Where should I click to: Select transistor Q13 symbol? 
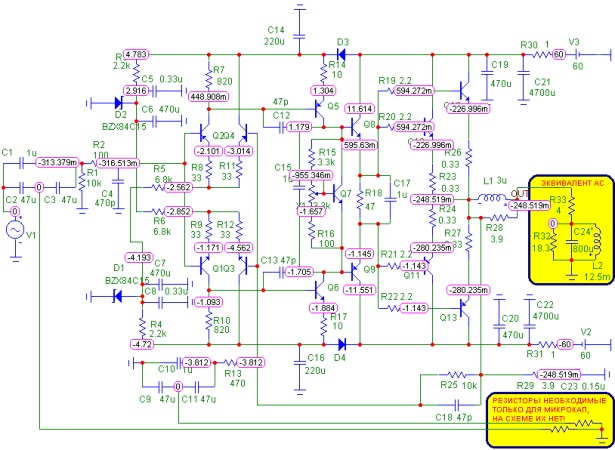(x=466, y=308)
